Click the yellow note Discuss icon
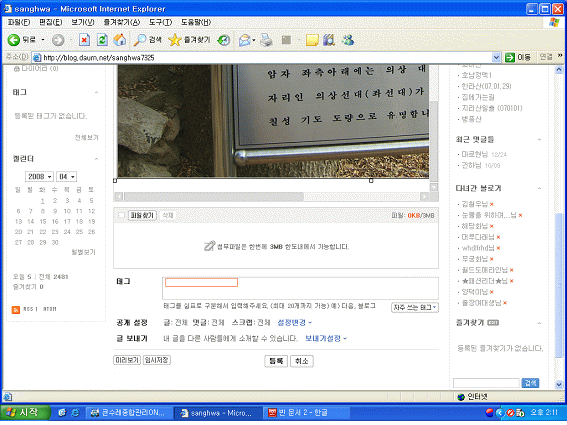This screenshot has height=425, width=567. 312,40
